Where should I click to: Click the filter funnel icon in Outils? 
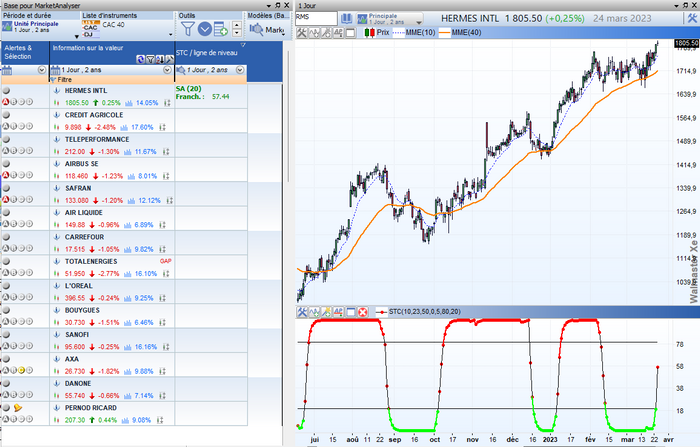pyautogui.click(x=187, y=28)
